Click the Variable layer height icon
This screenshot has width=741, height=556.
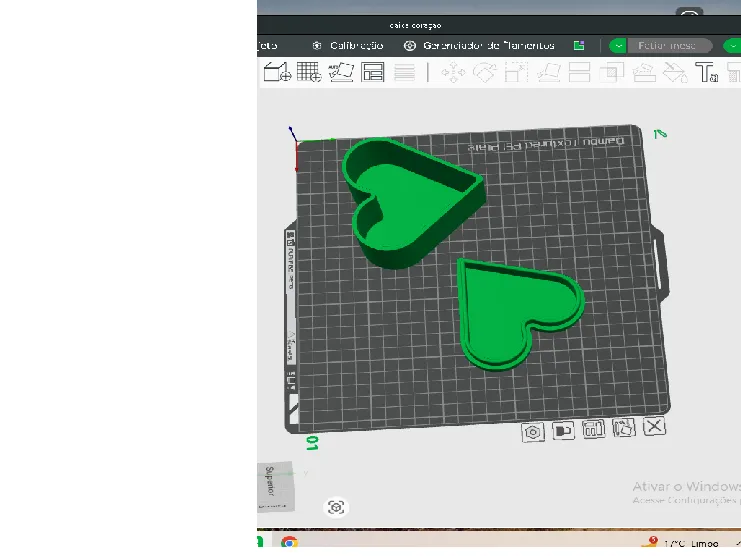(405, 73)
